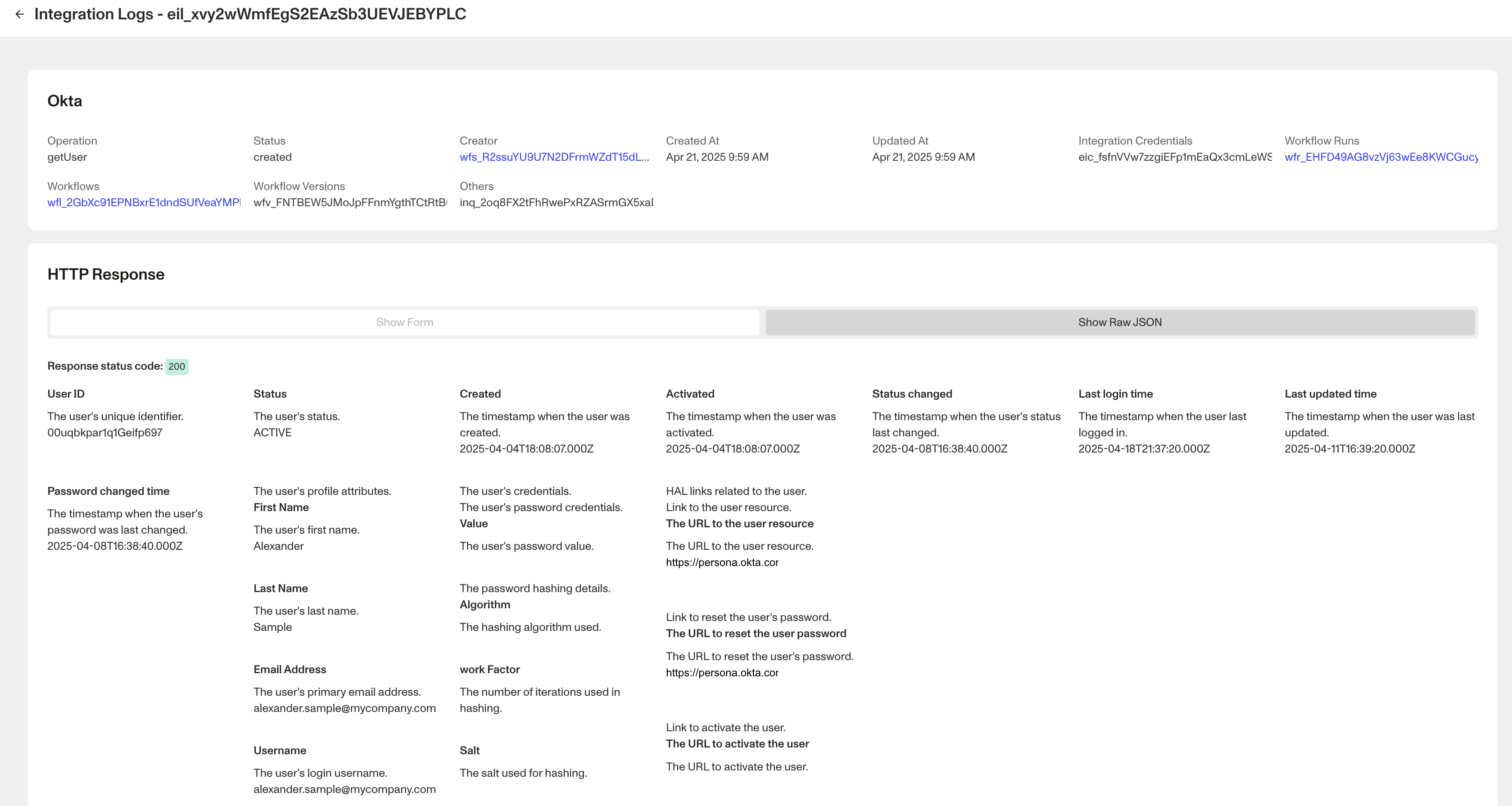Open the Workflows wfl_2GbXc91EPN link
1512x806 pixels.
(x=143, y=203)
